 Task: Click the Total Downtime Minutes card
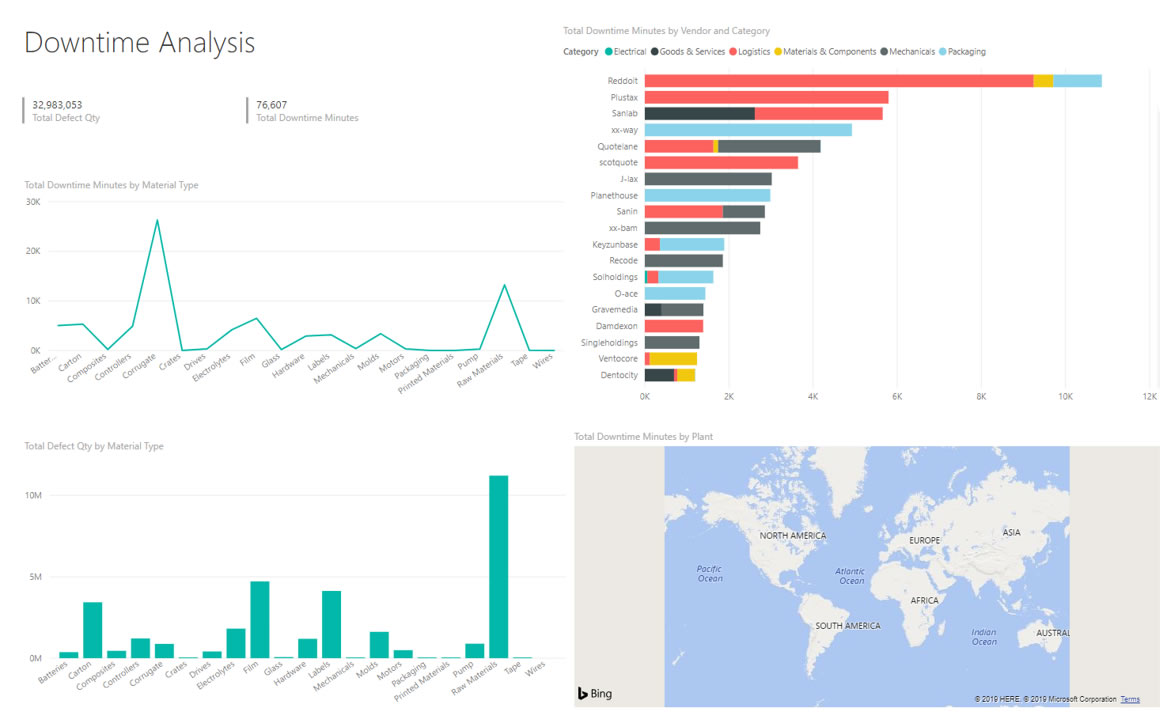(306, 110)
